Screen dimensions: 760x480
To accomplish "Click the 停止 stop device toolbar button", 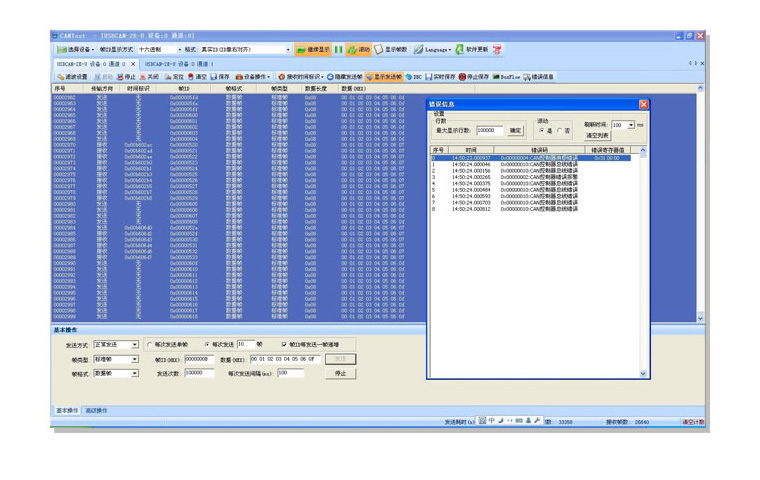I will (127, 77).
